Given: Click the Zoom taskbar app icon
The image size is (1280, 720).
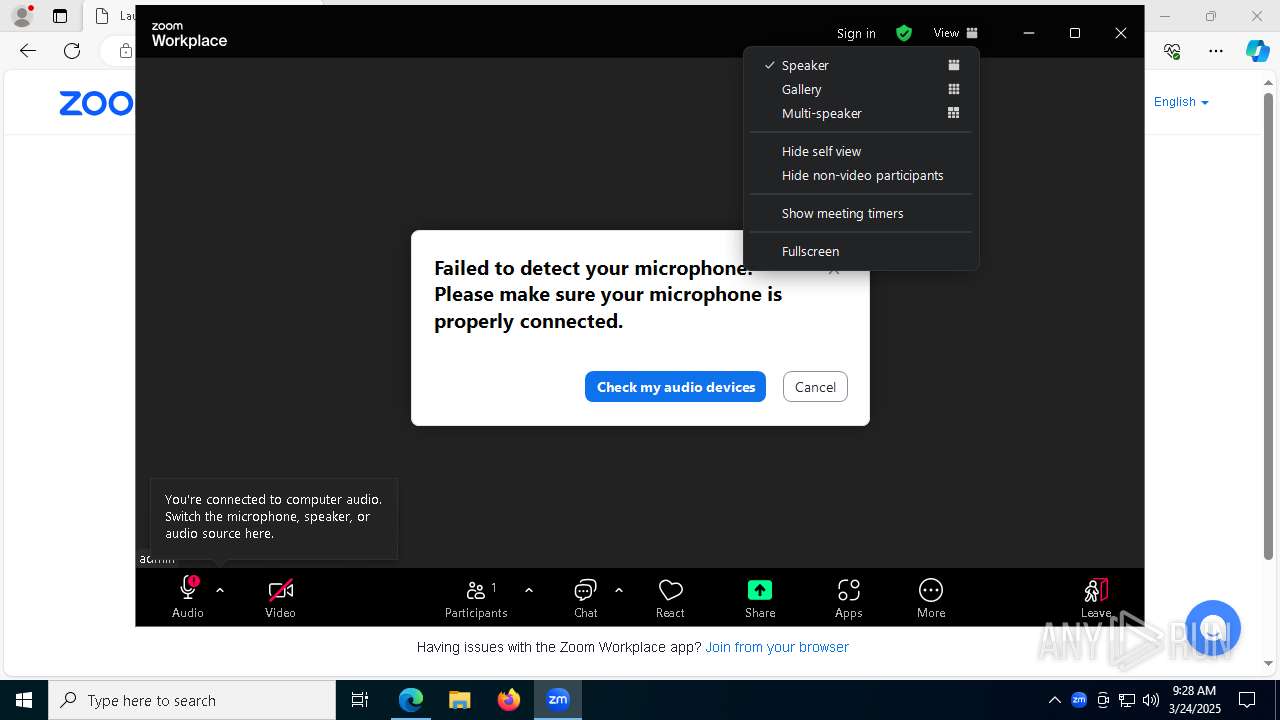Looking at the screenshot, I should point(558,700).
